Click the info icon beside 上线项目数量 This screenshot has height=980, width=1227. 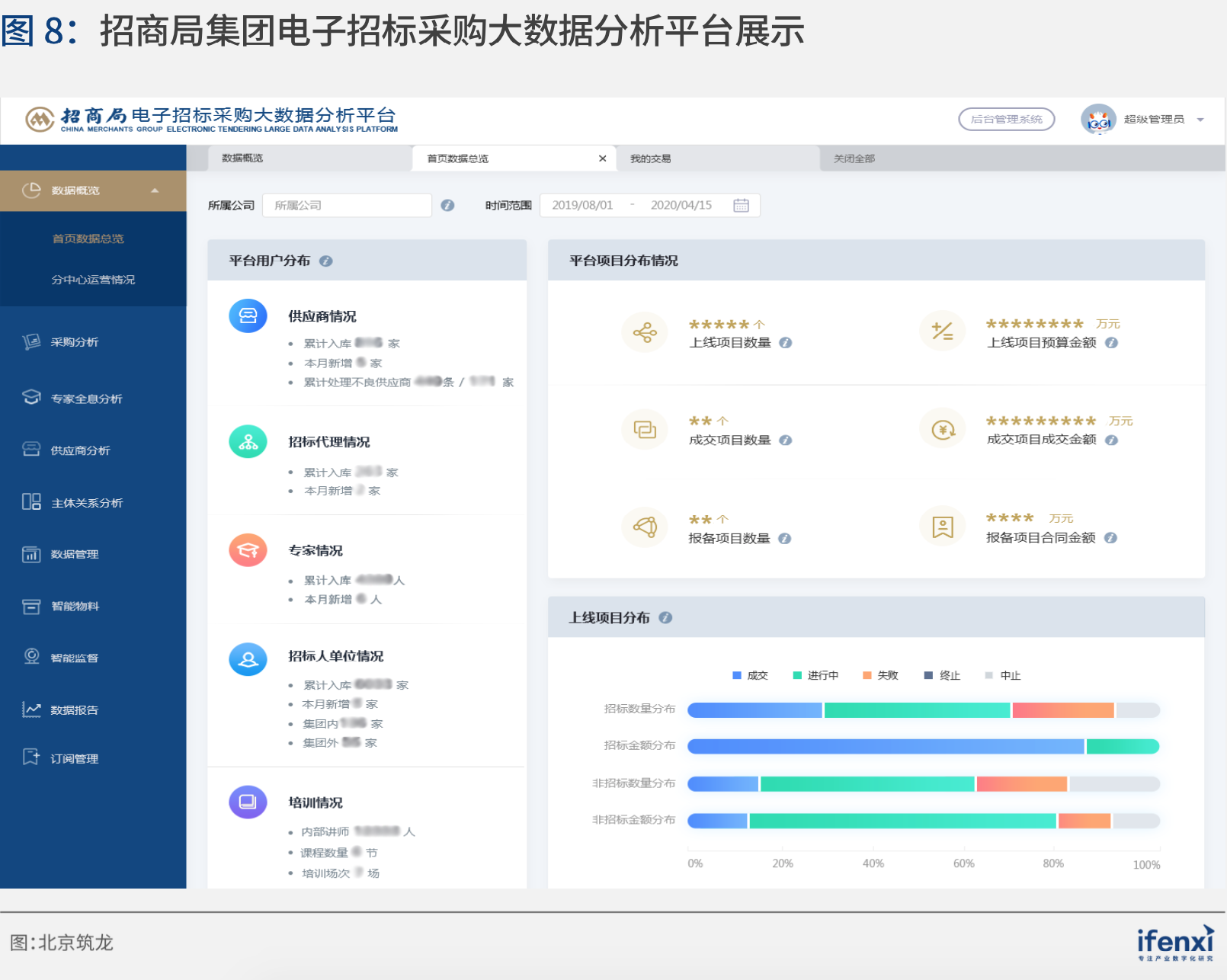(786, 343)
